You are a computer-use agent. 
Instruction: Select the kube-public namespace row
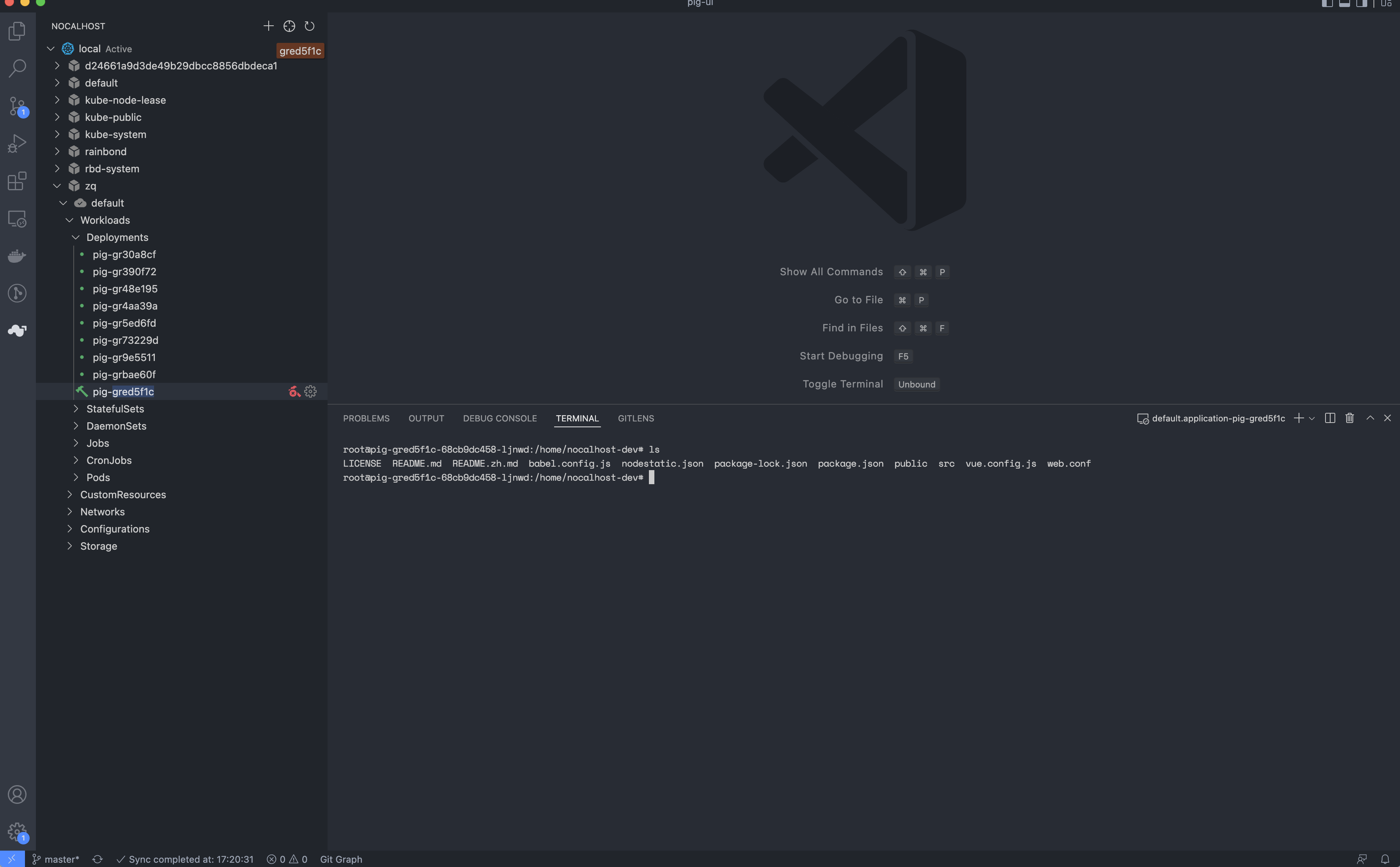pyautogui.click(x=182, y=117)
